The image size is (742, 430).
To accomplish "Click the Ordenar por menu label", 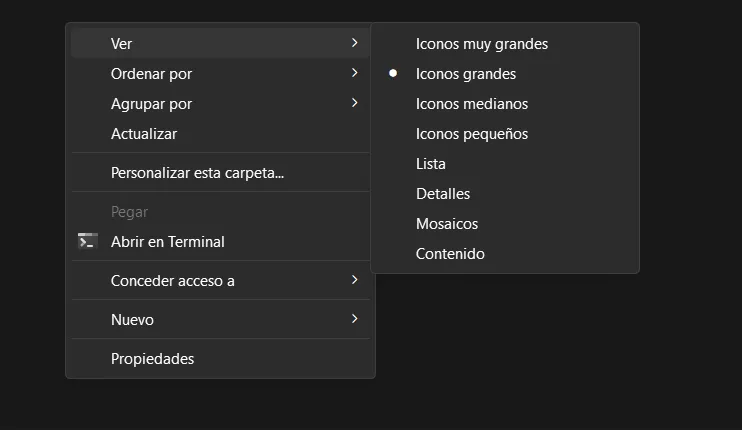I will pyautogui.click(x=151, y=74).
